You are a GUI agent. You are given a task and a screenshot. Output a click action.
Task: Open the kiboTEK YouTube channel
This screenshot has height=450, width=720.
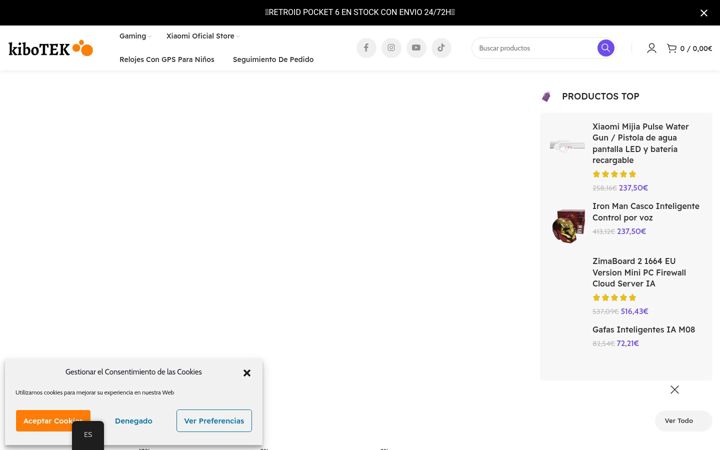click(x=416, y=48)
